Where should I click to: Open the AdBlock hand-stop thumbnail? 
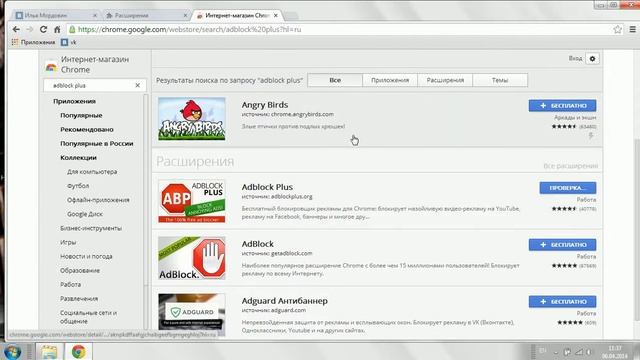point(192,258)
